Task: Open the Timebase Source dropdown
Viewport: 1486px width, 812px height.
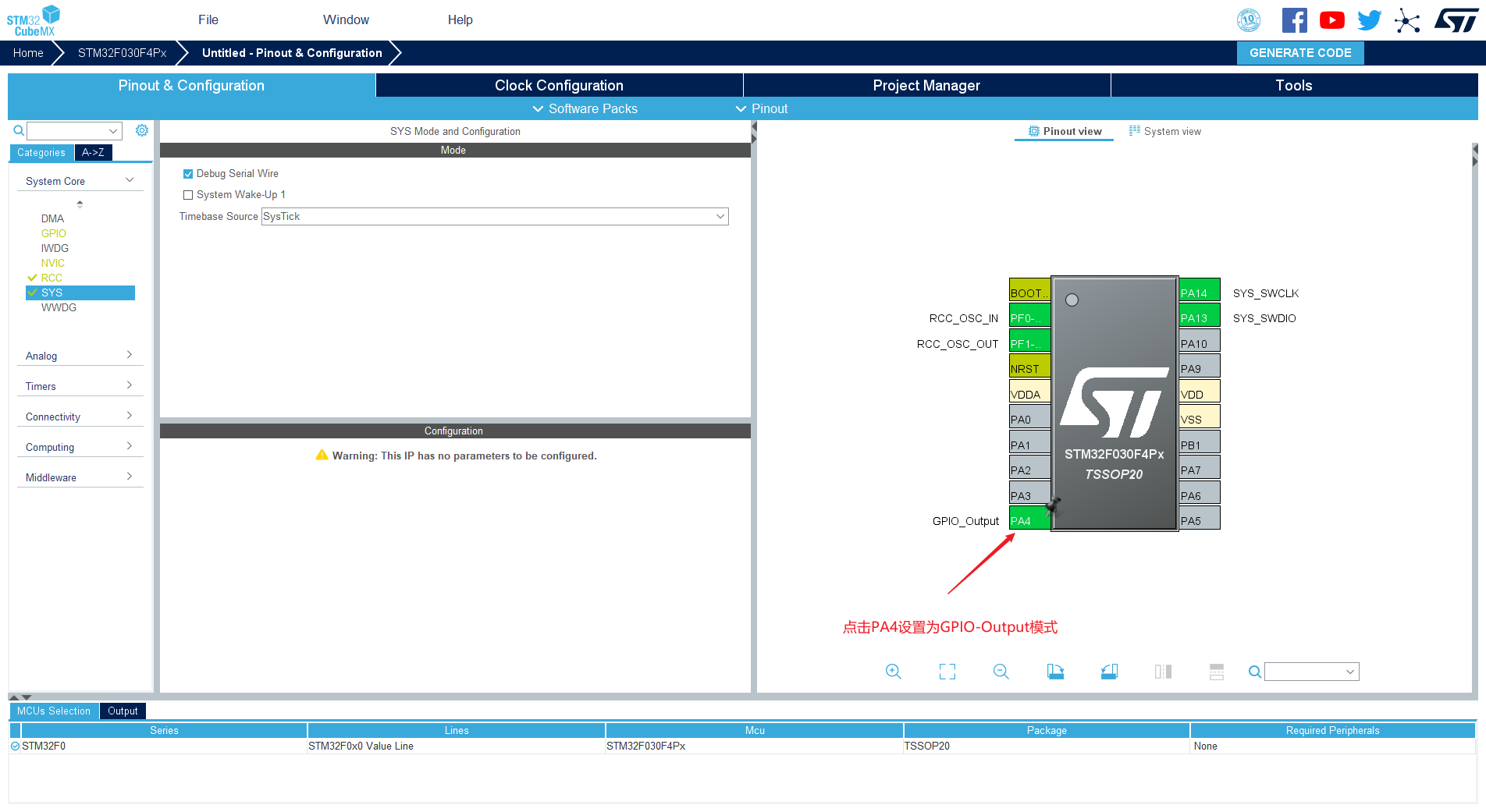Action: pos(495,216)
